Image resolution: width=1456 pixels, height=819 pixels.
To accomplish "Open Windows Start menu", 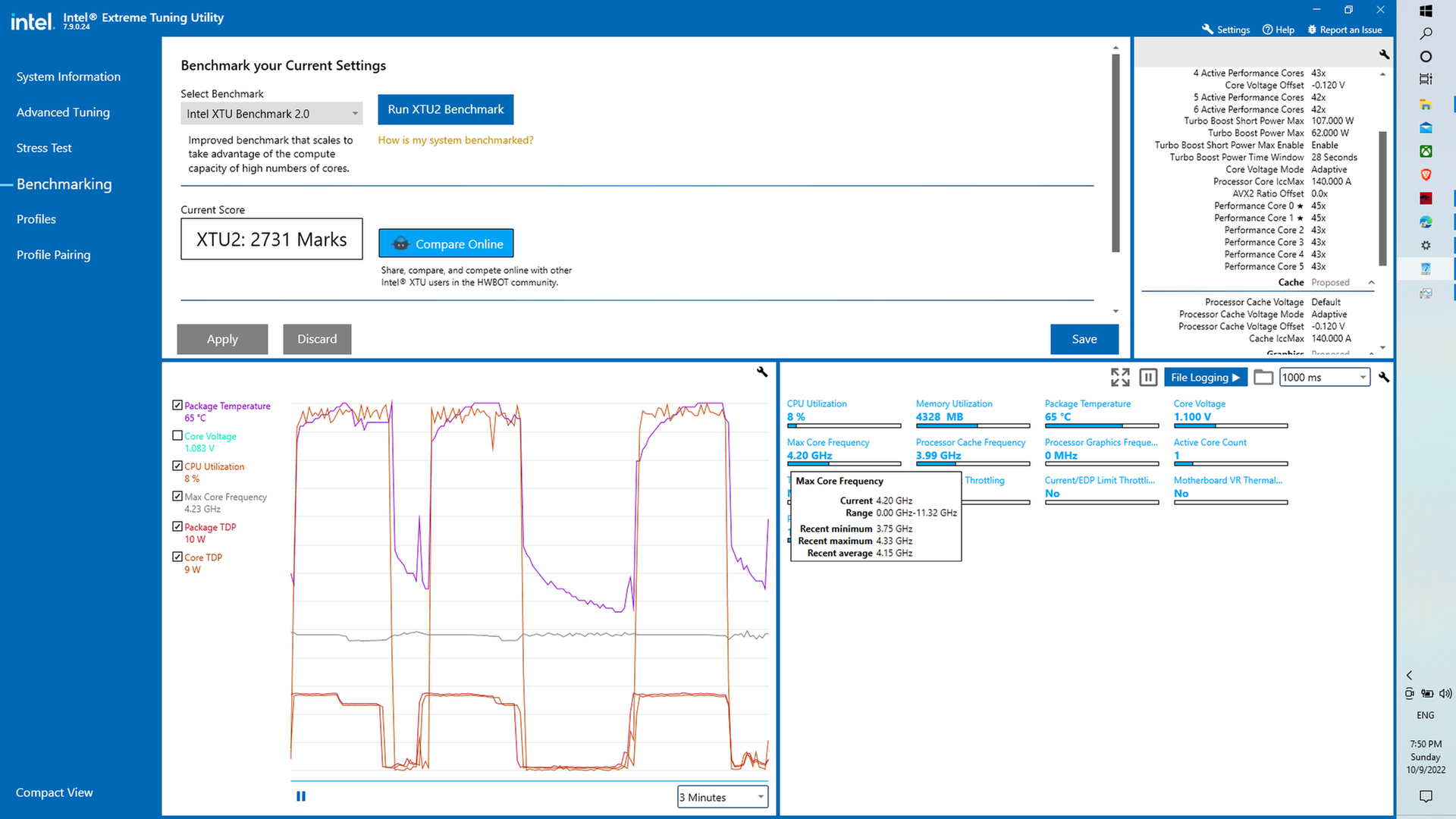I will tap(1426, 11).
